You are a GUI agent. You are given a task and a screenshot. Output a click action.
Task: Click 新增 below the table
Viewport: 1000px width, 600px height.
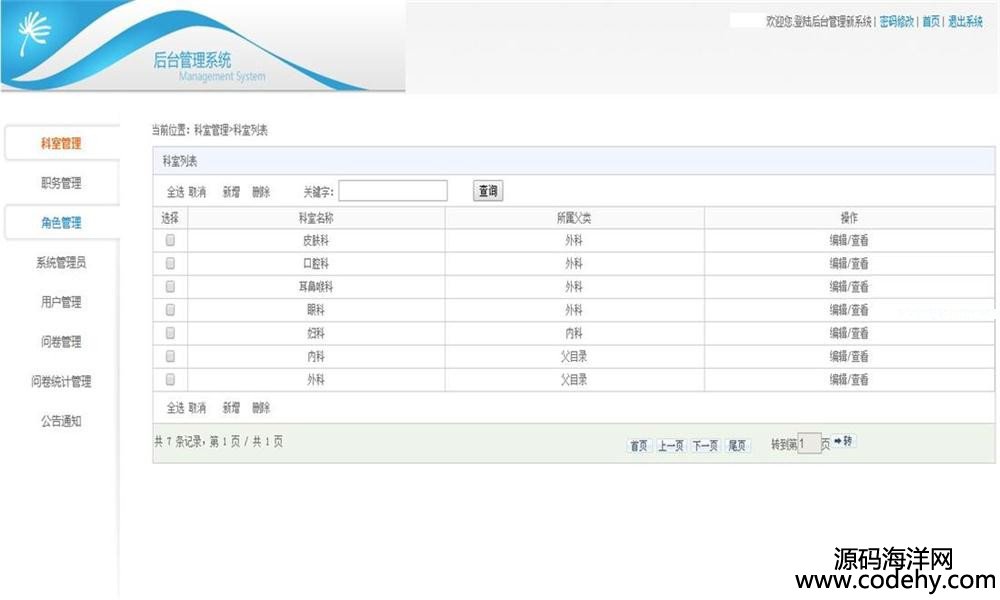click(x=231, y=408)
